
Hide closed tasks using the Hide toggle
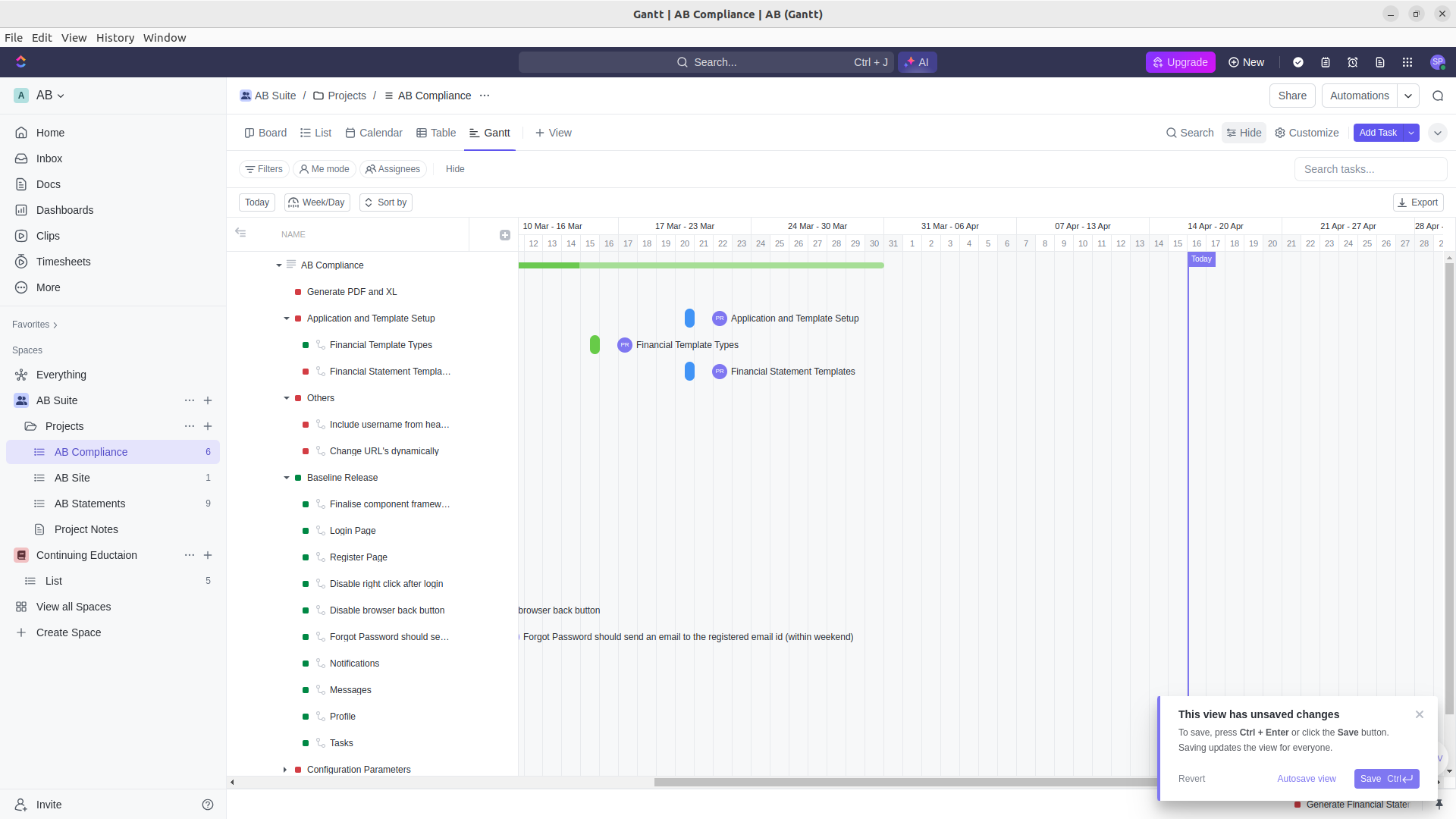coord(454,169)
